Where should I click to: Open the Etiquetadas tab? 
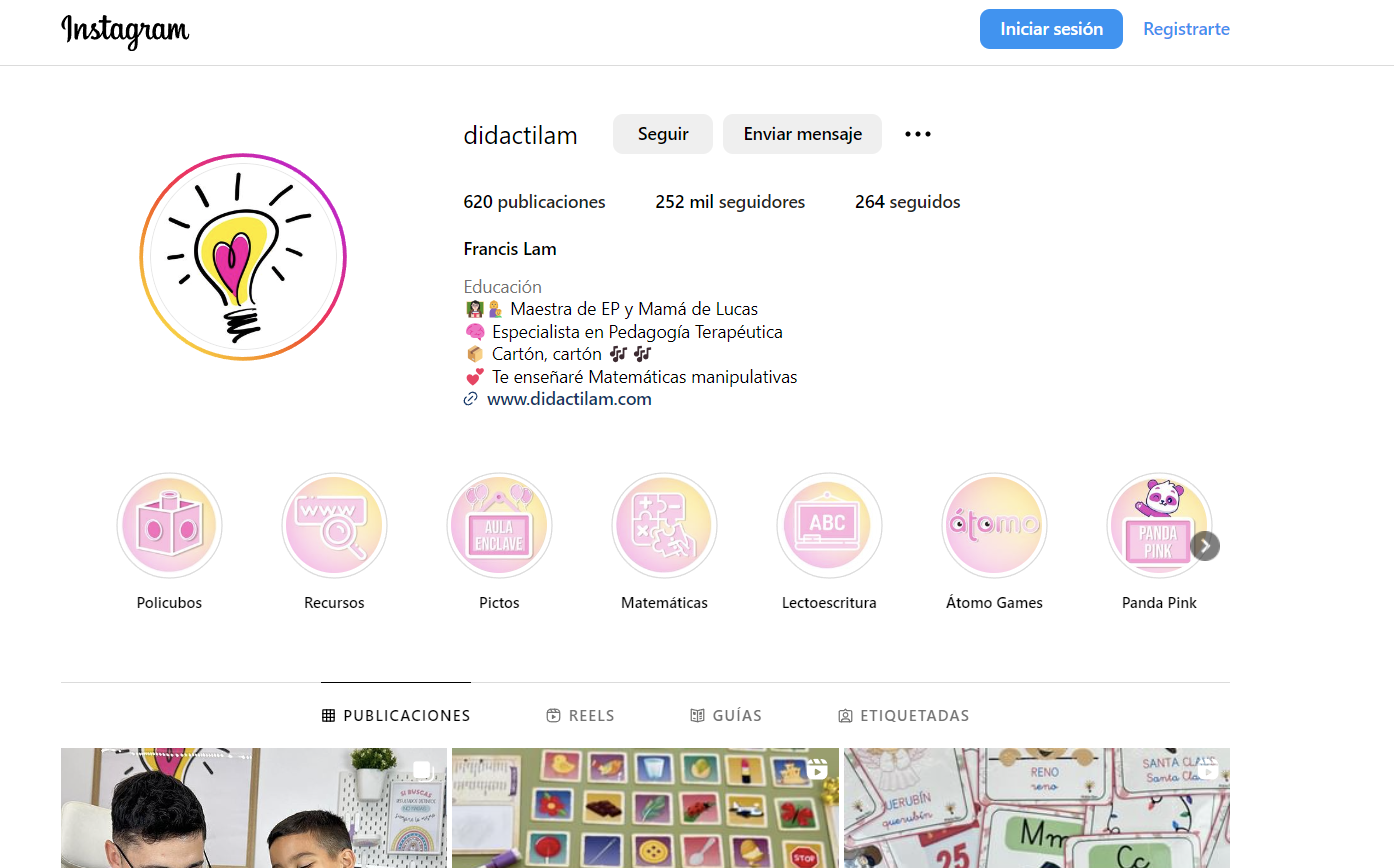904,716
